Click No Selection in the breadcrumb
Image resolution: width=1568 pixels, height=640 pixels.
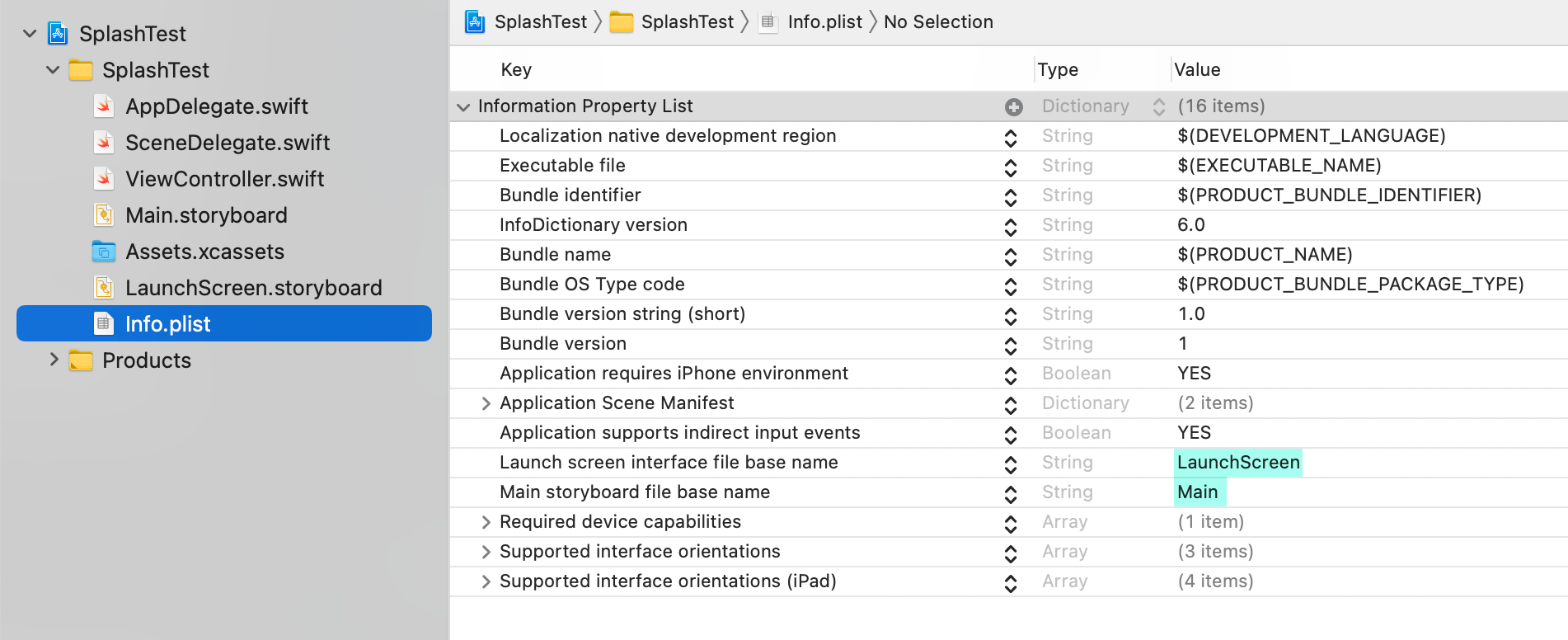pyautogui.click(x=938, y=22)
